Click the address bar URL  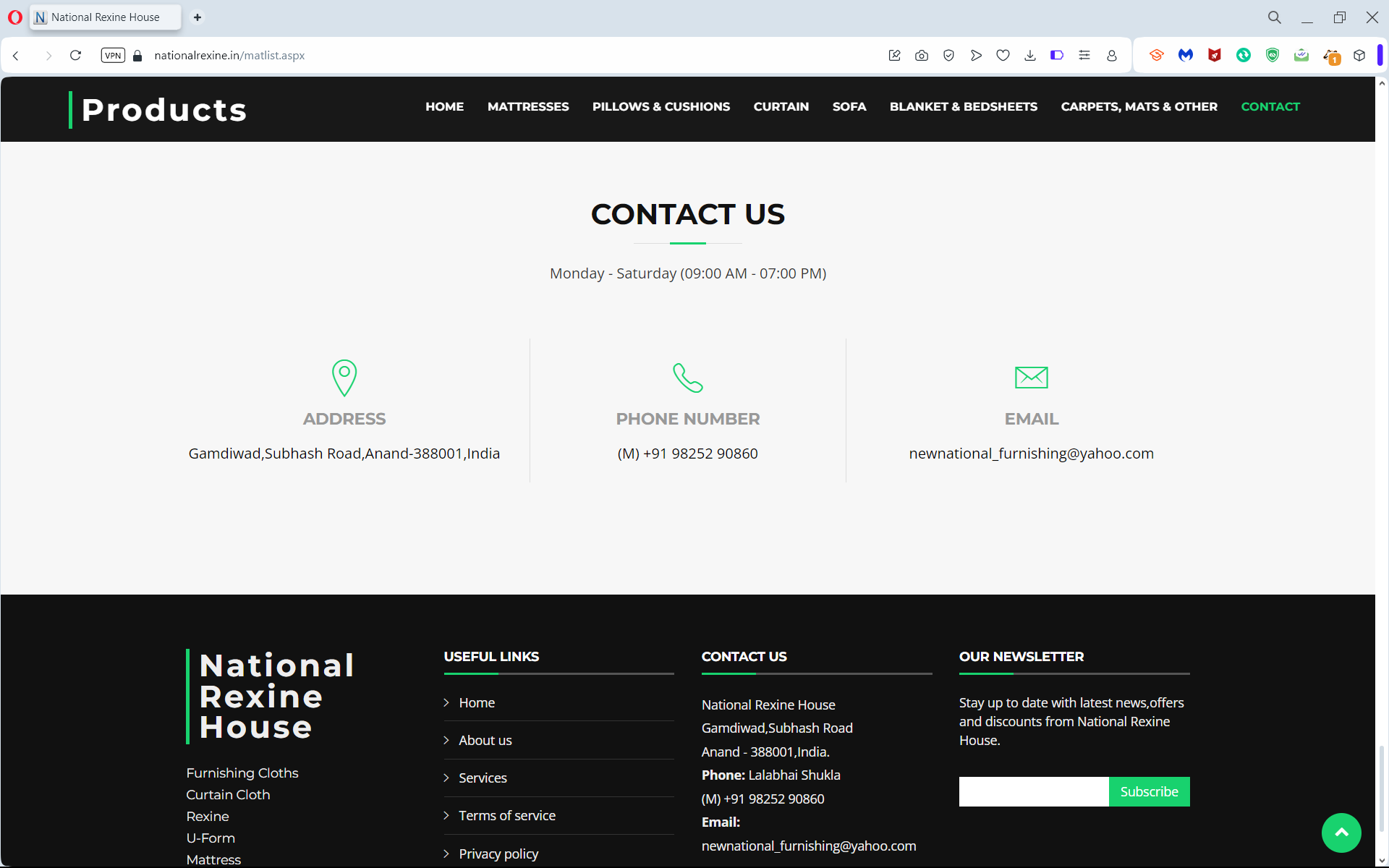[229, 56]
